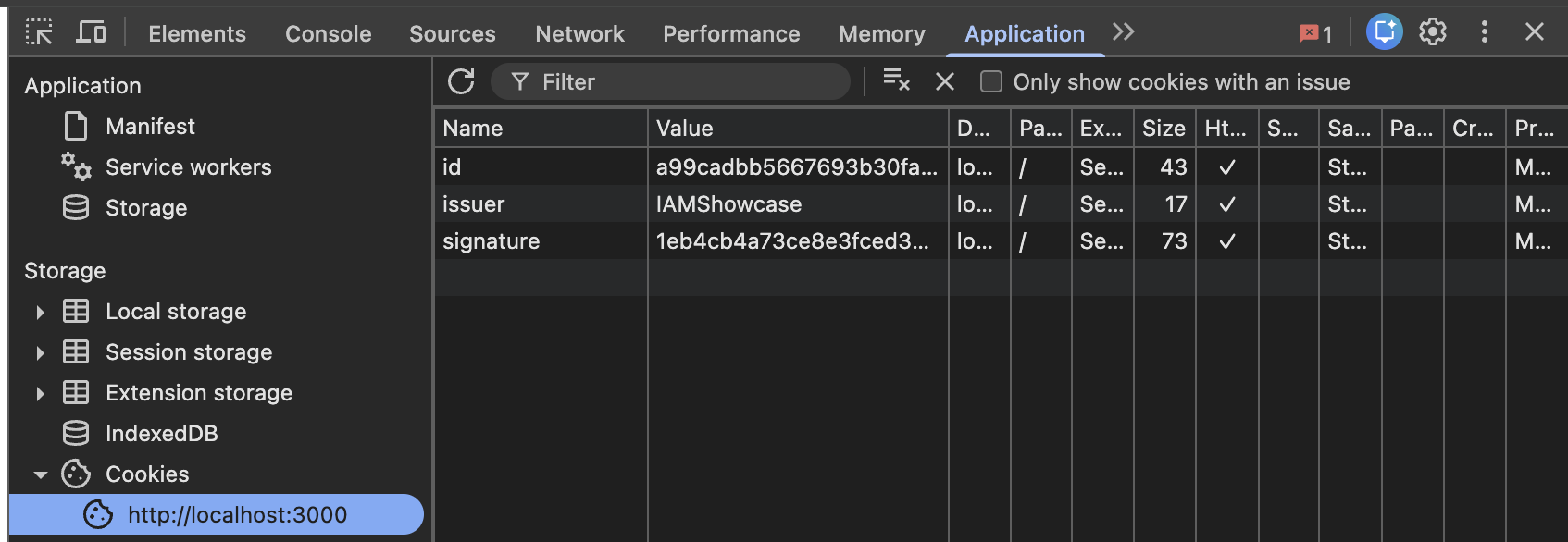Enable 'Only show cookies with an issue'
Image resolution: width=1568 pixels, height=542 pixels.
pos(991,82)
